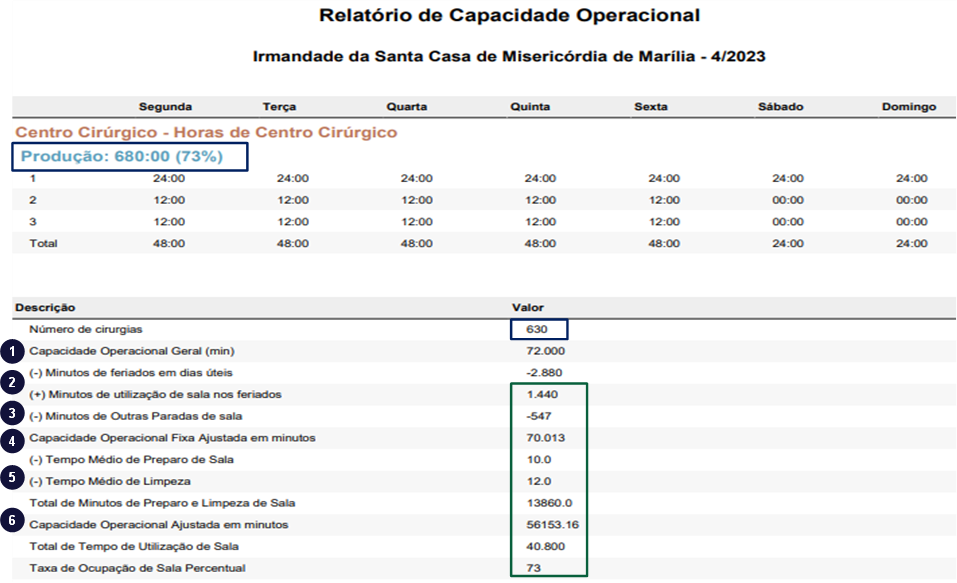
Task: Click the Sábado value in the Total row
Action: tap(788, 244)
